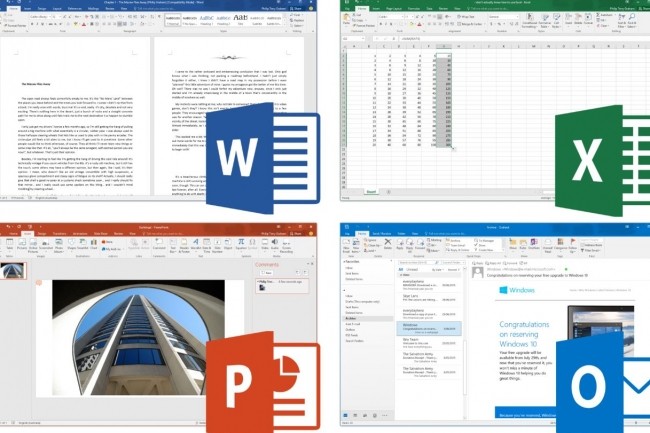Open Filter Email dropdown in Outlook
Screen dimensions: 650x433
pos(591,250)
